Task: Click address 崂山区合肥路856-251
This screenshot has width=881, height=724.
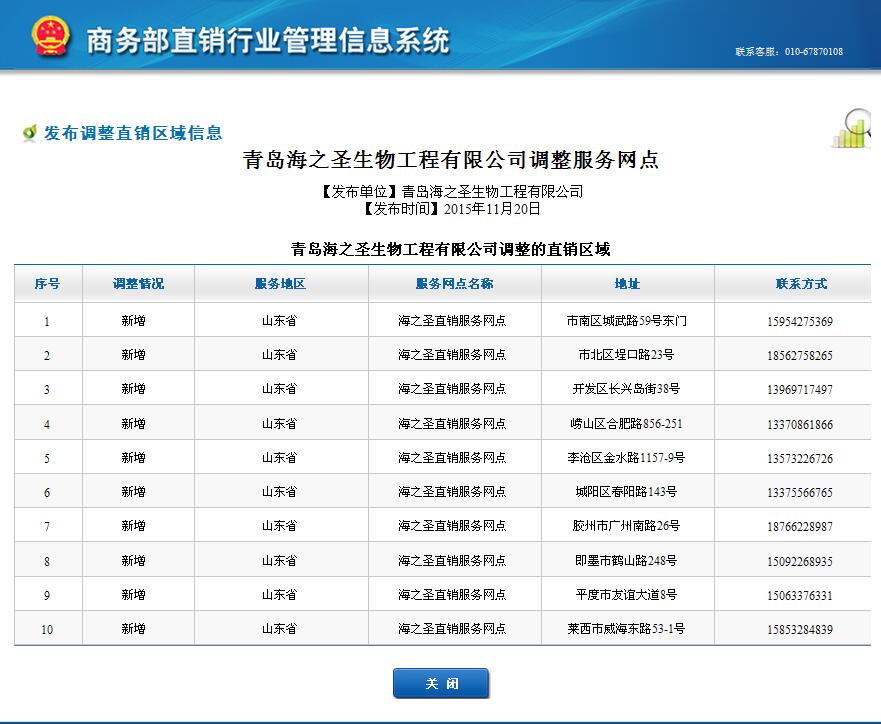Action: 627,424
